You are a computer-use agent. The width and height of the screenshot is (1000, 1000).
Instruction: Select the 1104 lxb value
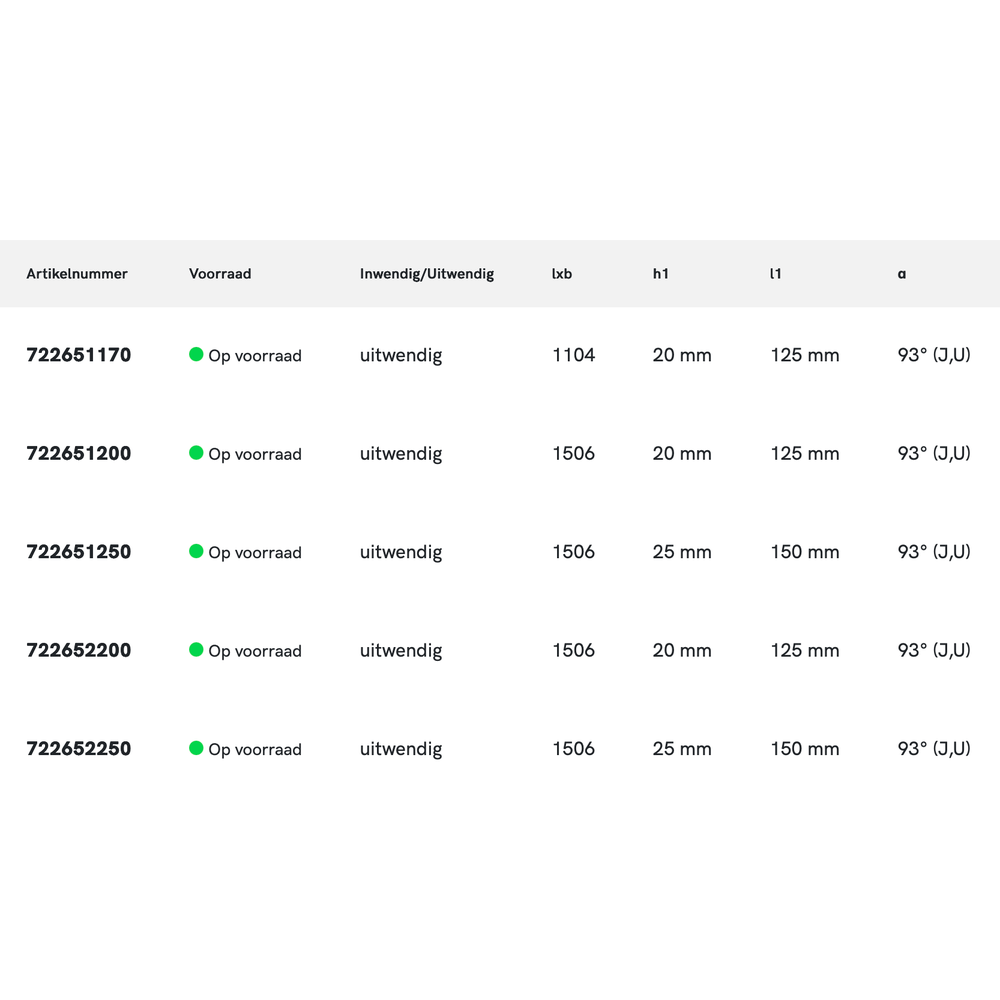pos(574,355)
